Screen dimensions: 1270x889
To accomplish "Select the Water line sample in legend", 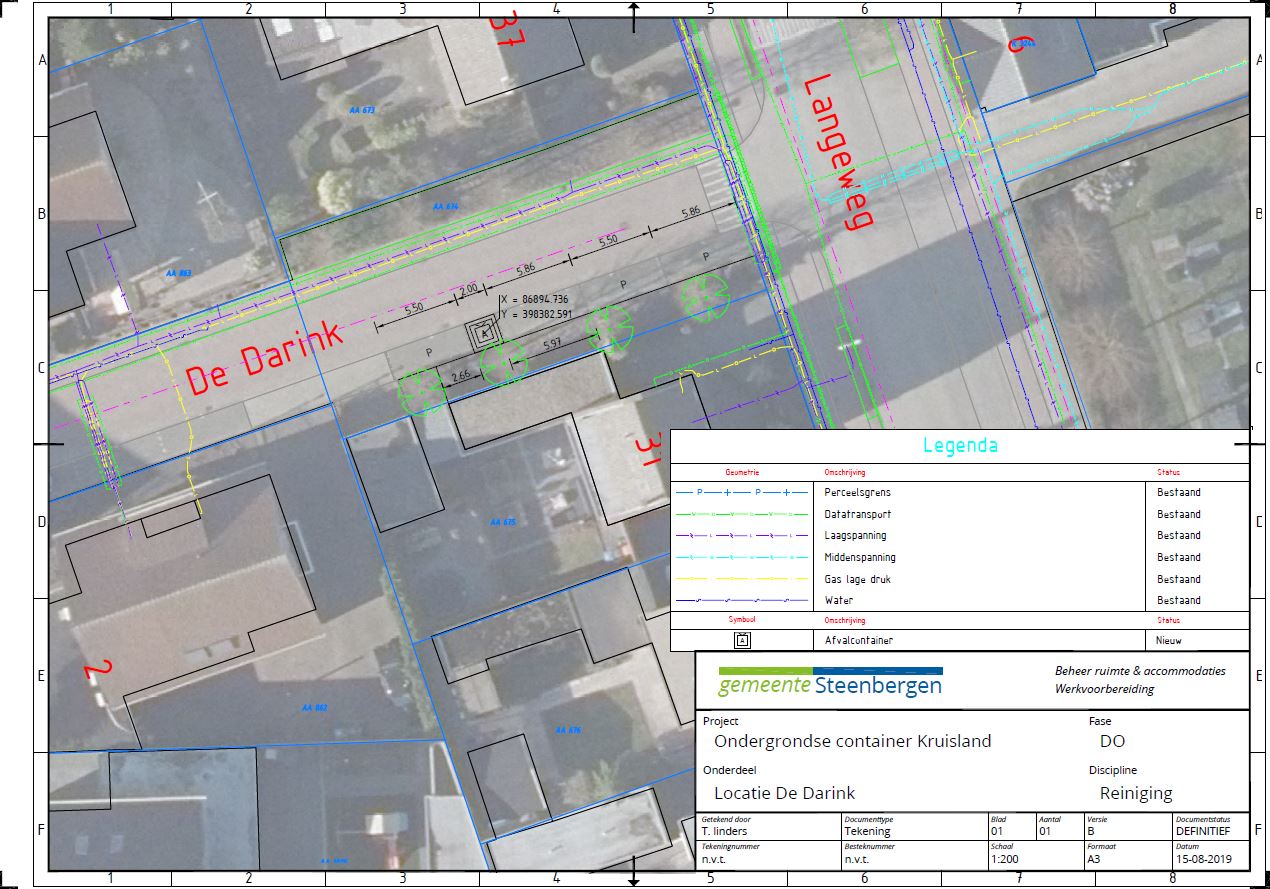I will coord(741,601).
